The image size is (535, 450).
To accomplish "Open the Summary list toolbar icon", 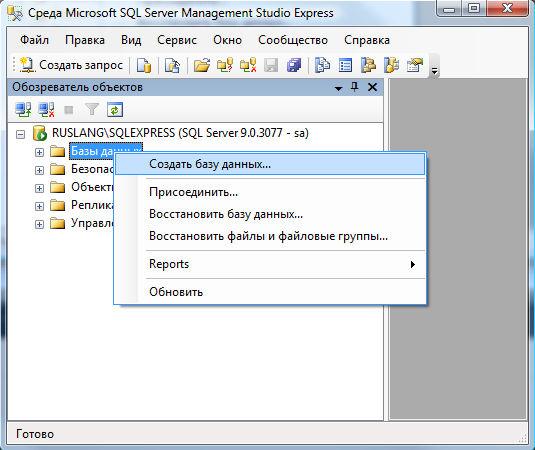I will point(345,65).
